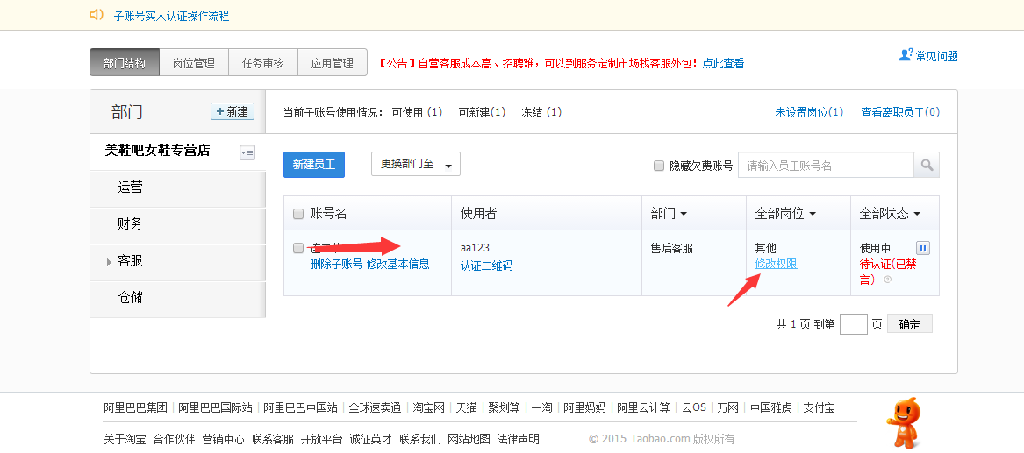The image size is (1024, 453).
Task: Open the 美鞋吧女鞋专营店 department options icon
Action: pos(248,153)
